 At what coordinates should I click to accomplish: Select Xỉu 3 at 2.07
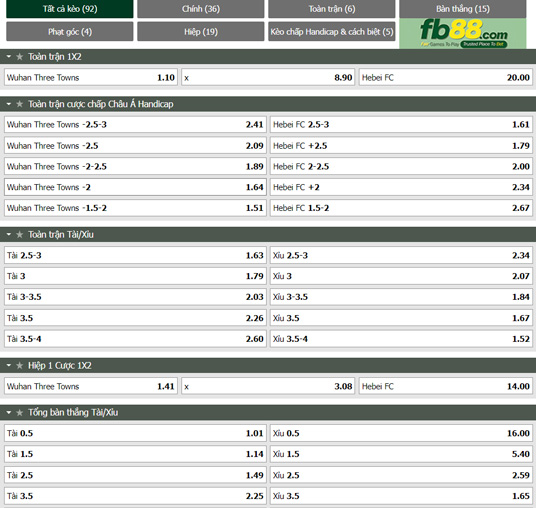(401, 276)
